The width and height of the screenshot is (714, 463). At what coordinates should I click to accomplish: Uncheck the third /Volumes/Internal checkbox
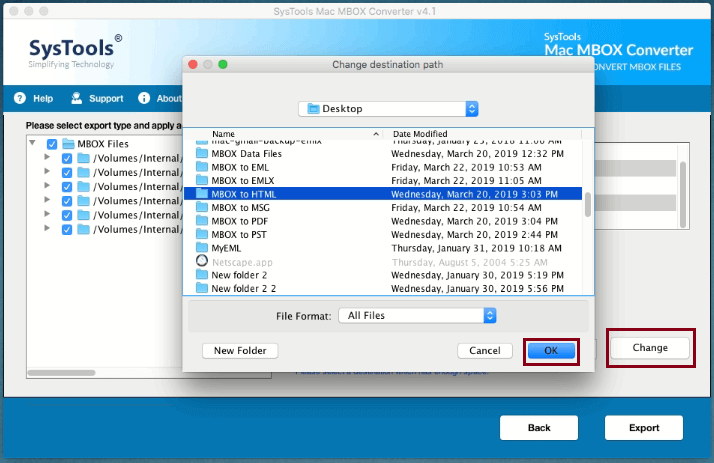[67, 187]
